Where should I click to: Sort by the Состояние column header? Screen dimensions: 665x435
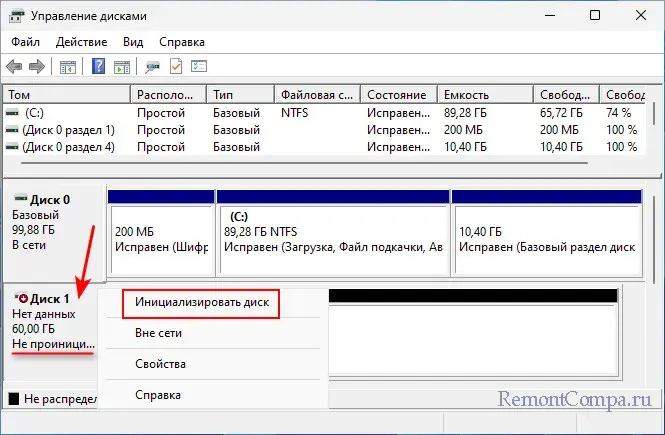coord(399,95)
